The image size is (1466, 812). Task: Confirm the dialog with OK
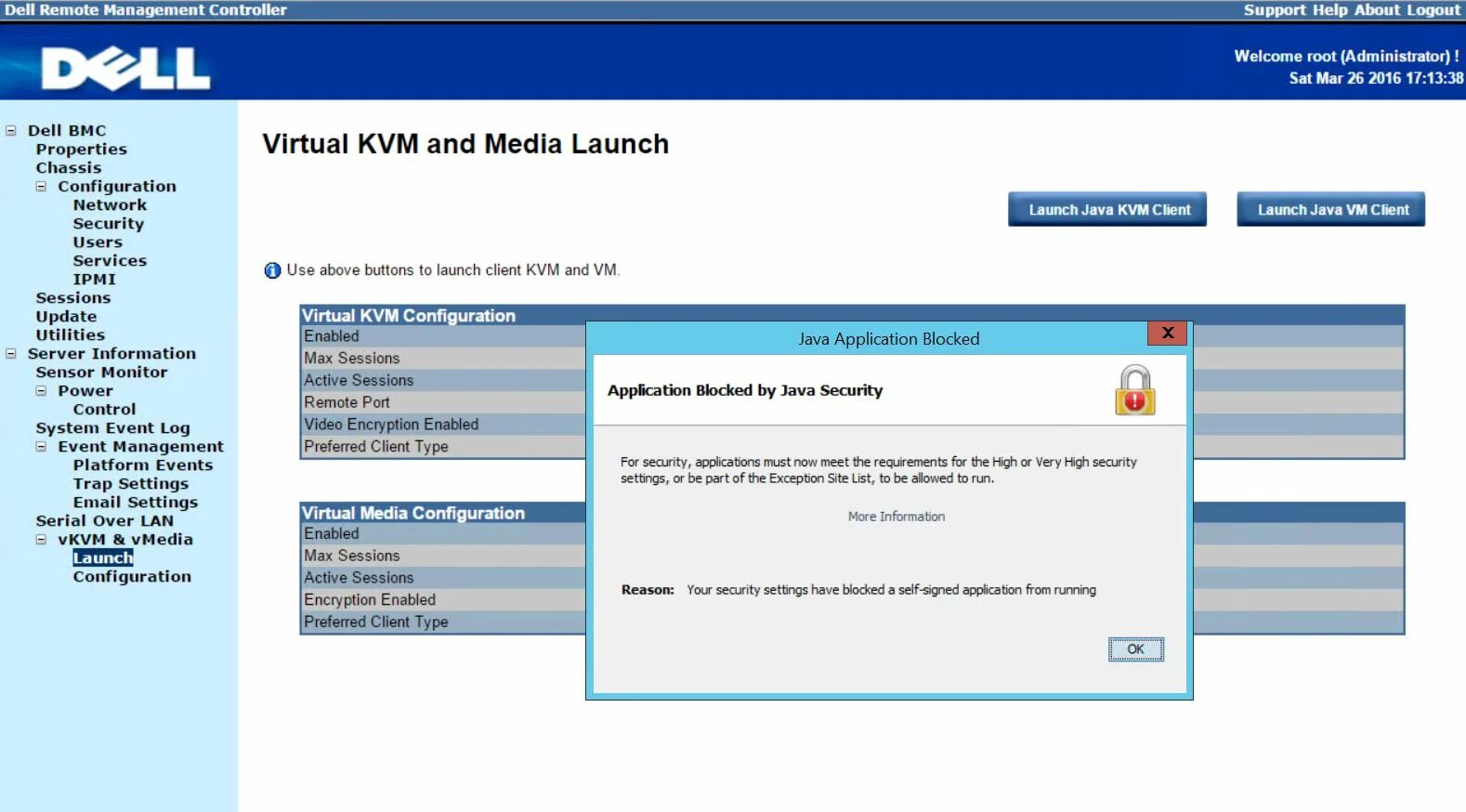1135,649
